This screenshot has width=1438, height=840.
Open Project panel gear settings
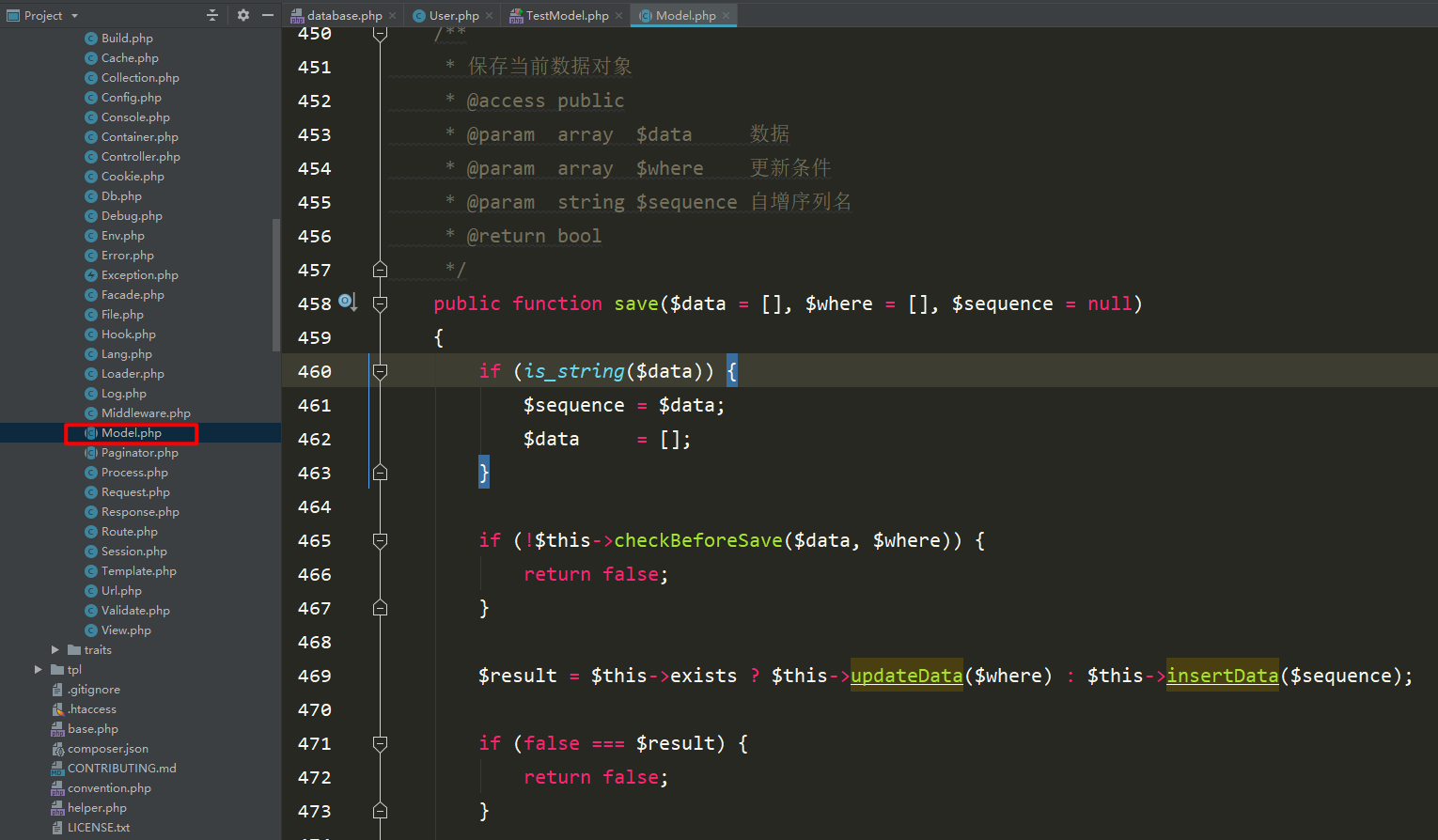tap(243, 15)
